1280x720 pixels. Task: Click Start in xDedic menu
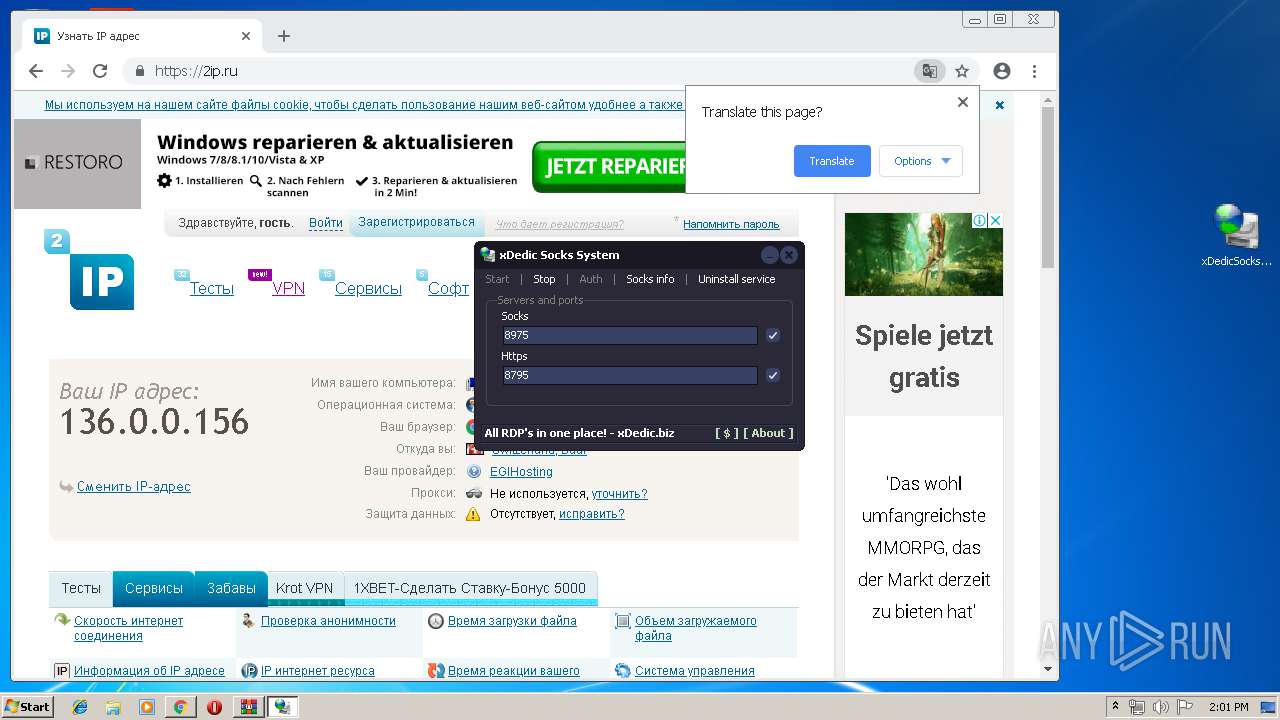[x=497, y=279]
